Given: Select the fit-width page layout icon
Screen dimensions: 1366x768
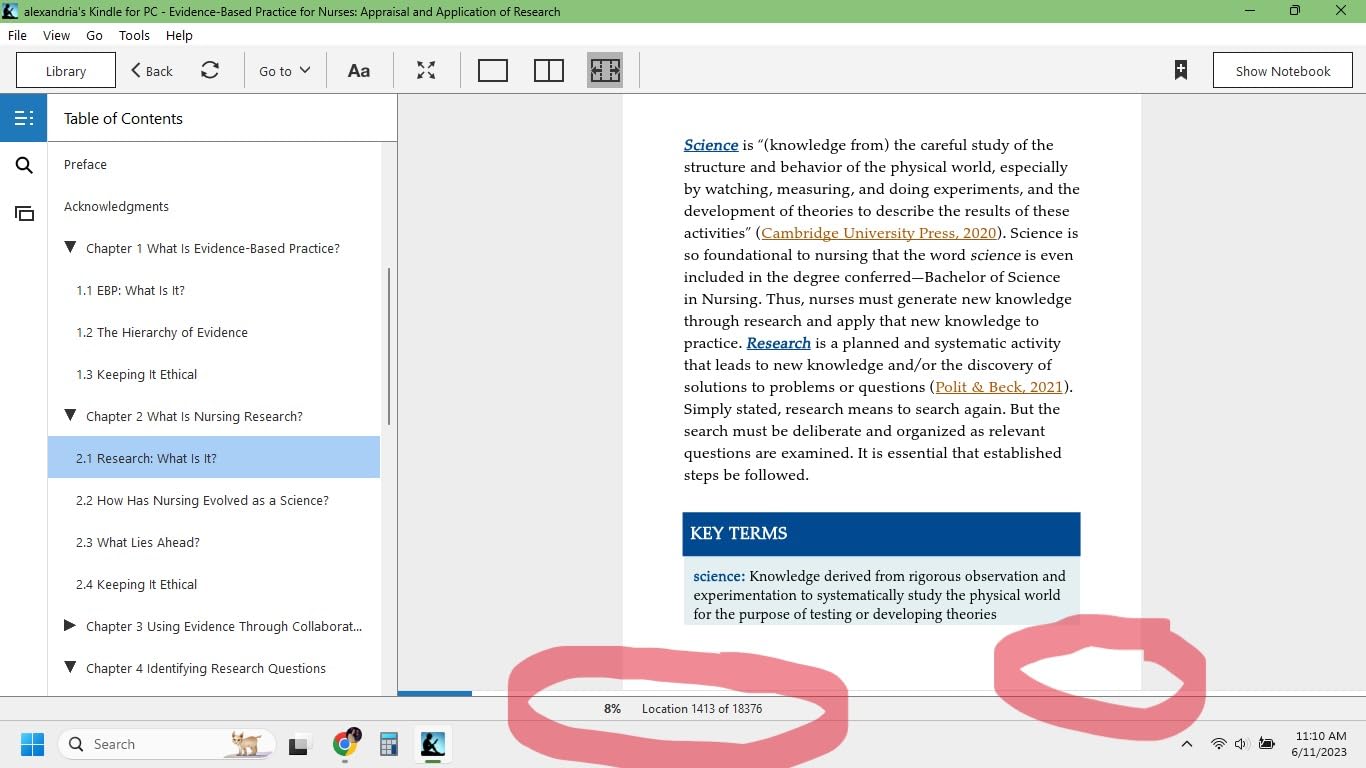Looking at the screenshot, I should pos(605,71).
